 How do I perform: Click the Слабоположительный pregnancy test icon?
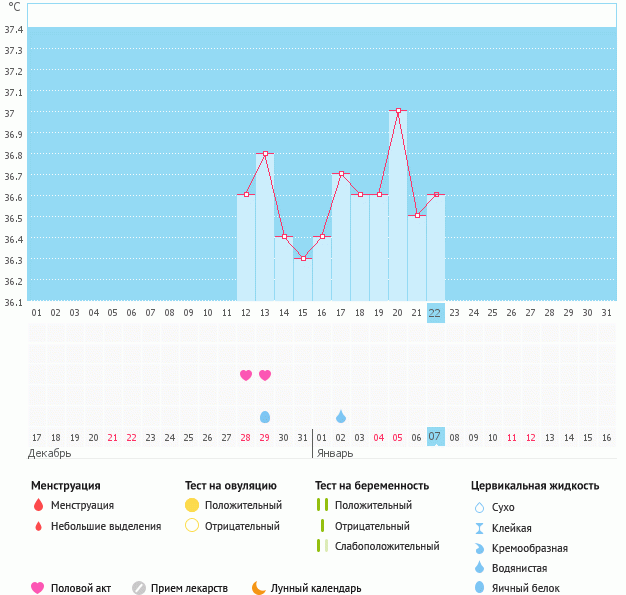pos(323,546)
